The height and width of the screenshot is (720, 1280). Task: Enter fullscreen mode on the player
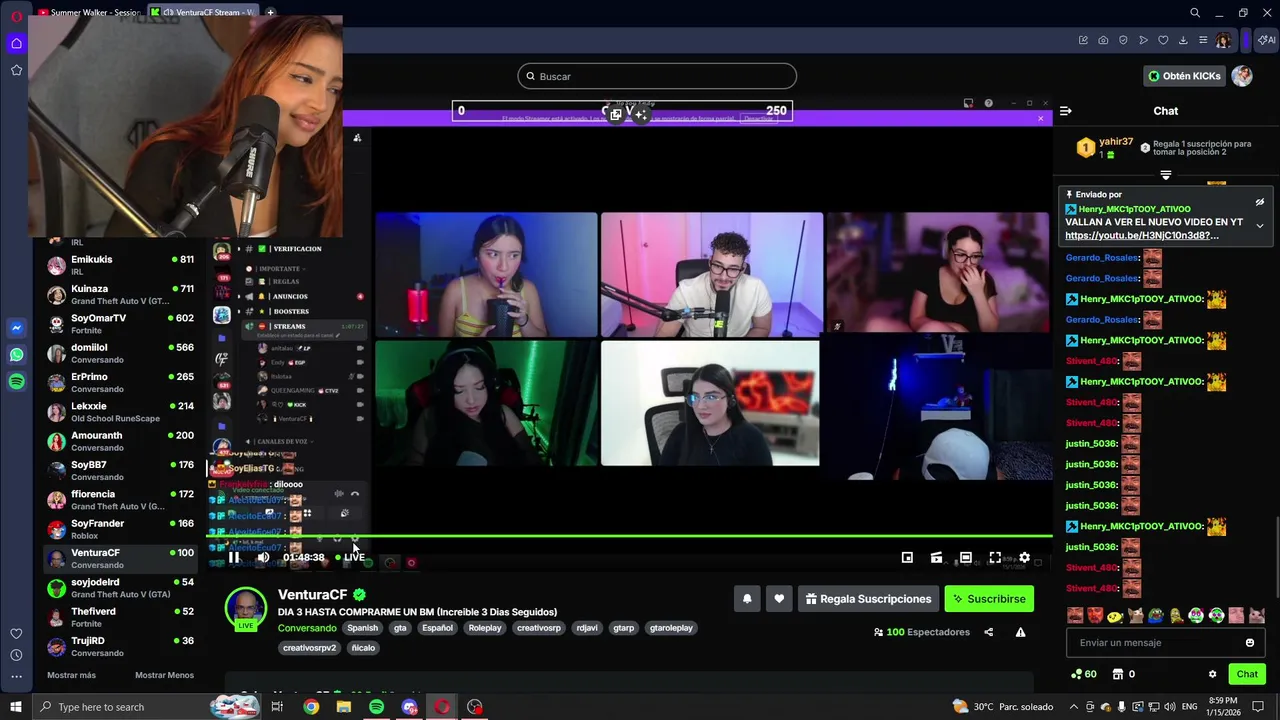[x=995, y=558]
